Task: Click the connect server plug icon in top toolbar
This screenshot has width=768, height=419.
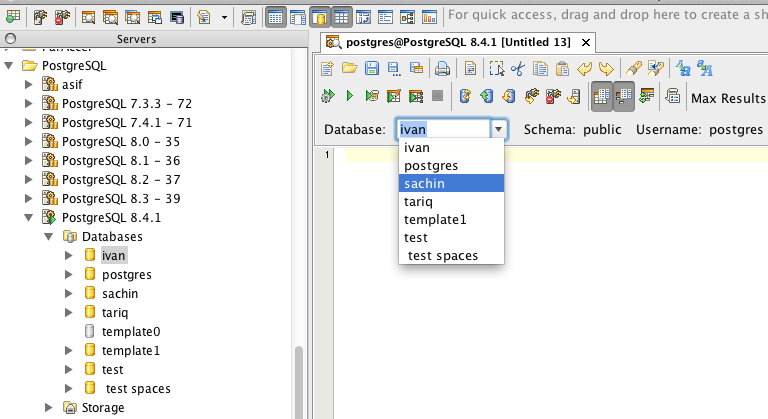Action: pyautogui.click(x=40, y=18)
